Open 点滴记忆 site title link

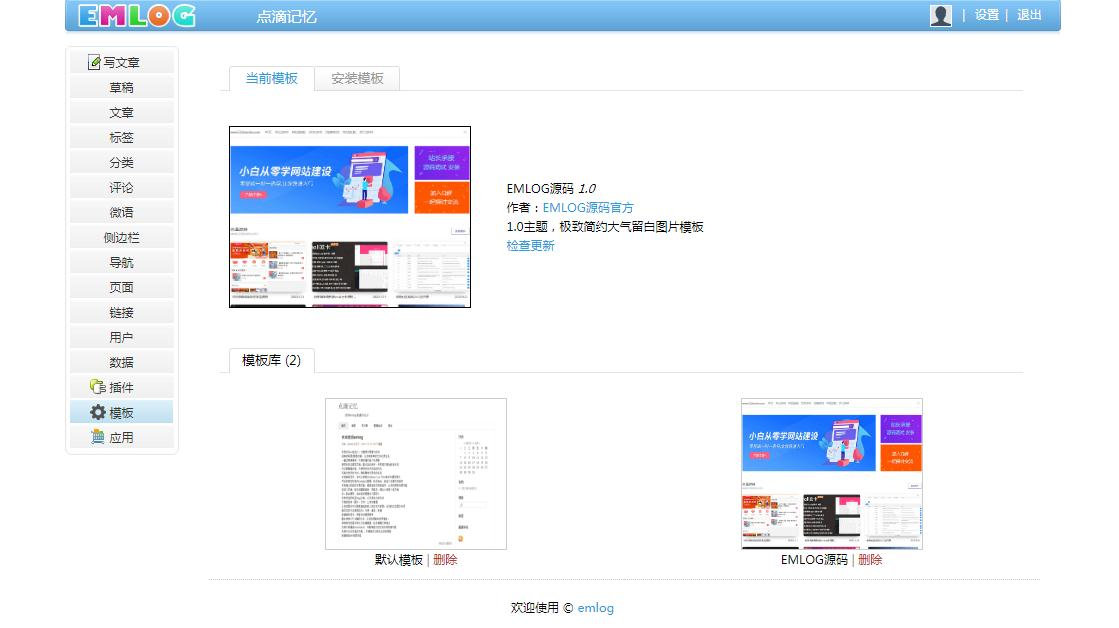(x=286, y=16)
